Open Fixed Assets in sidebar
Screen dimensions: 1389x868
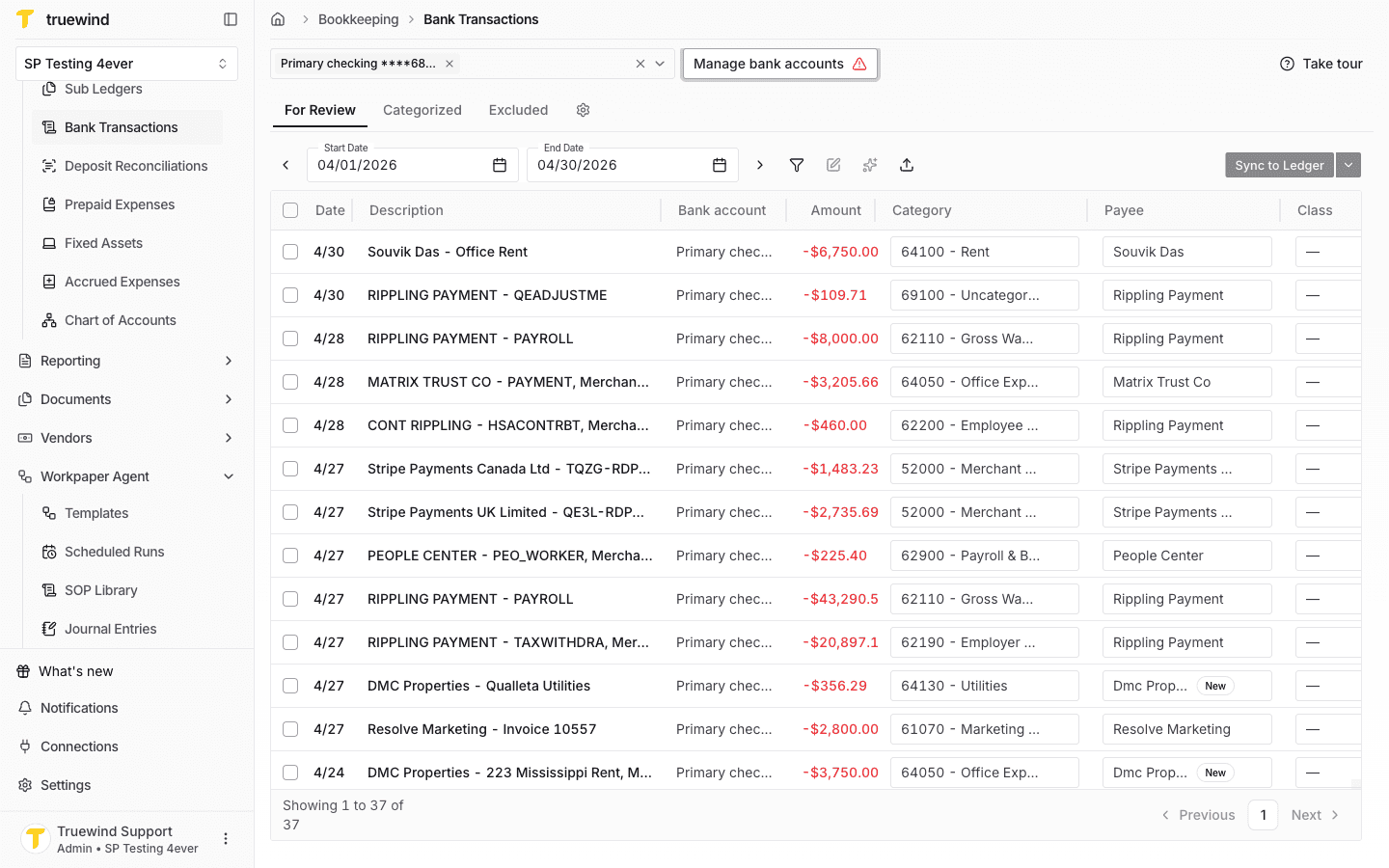click(127, 243)
